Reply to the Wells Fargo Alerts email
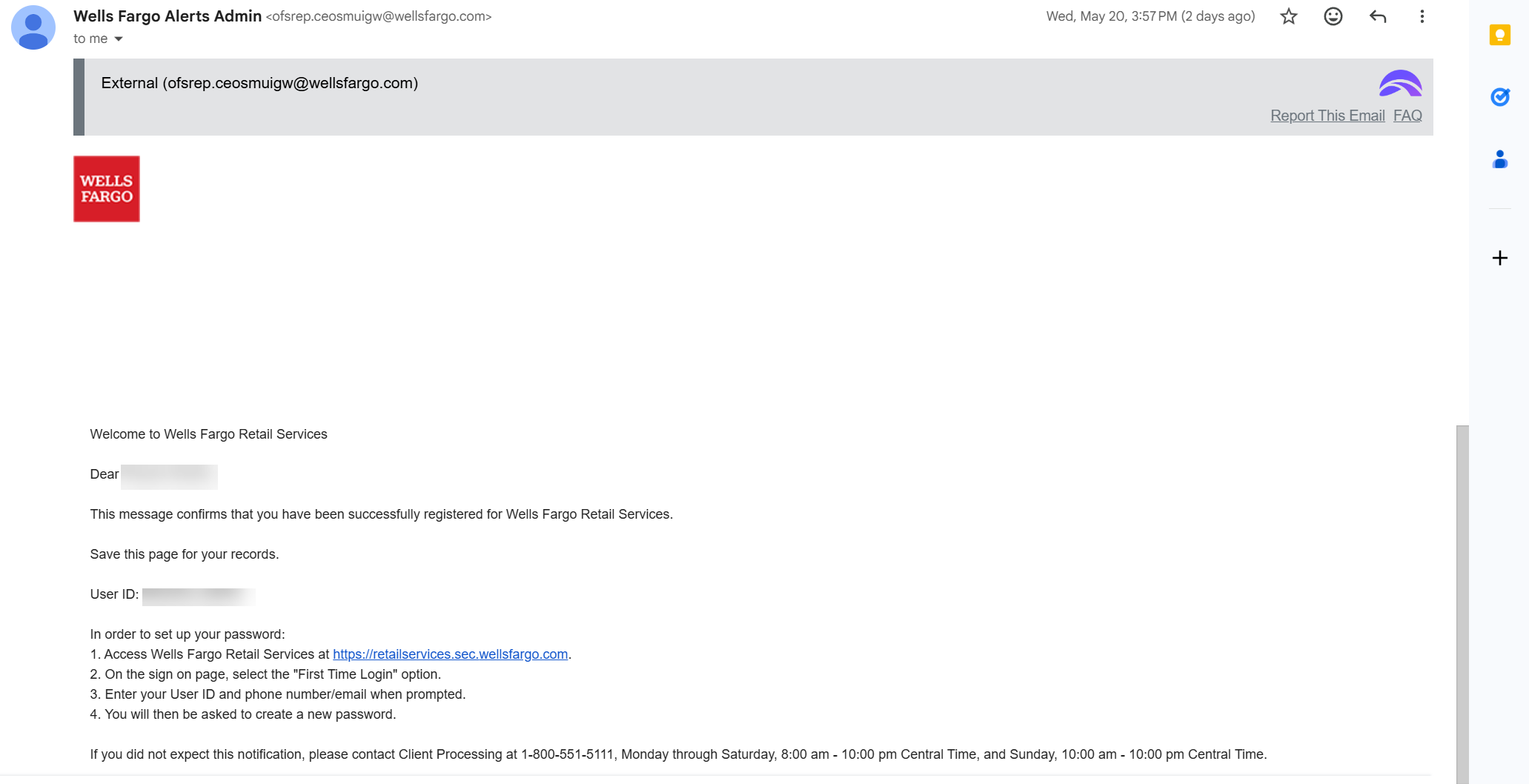Viewport: 1529px width, 784px height. tap(1378, 16)
